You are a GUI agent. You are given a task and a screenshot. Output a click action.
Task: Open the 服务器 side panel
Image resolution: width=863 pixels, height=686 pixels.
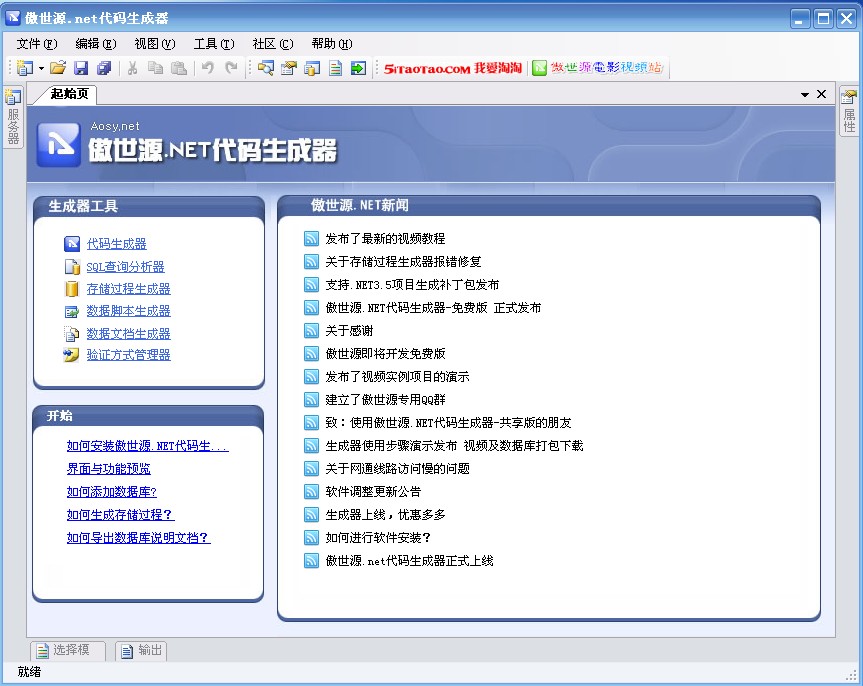click(13, 117)
